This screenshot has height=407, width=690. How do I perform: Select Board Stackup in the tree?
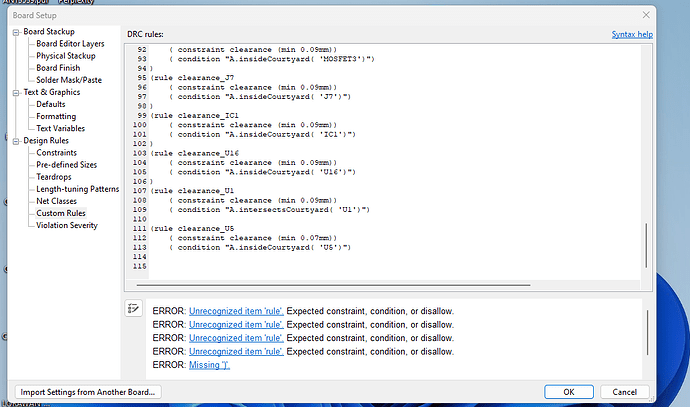pos(49,32)
